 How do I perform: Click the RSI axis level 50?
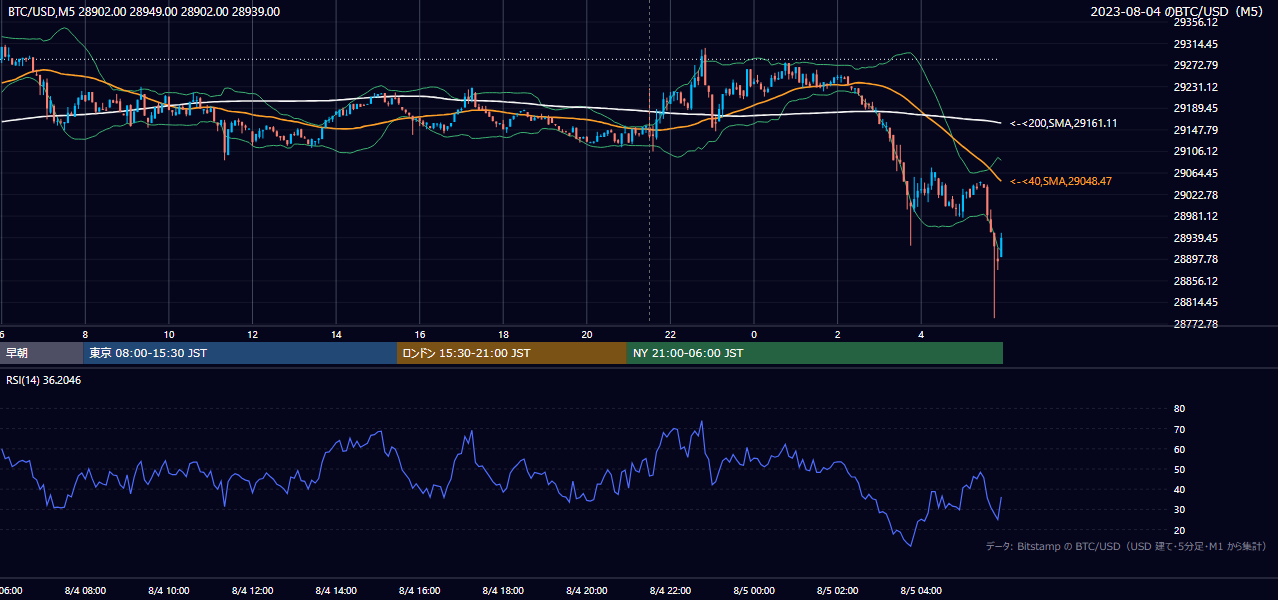(1179, 469)
